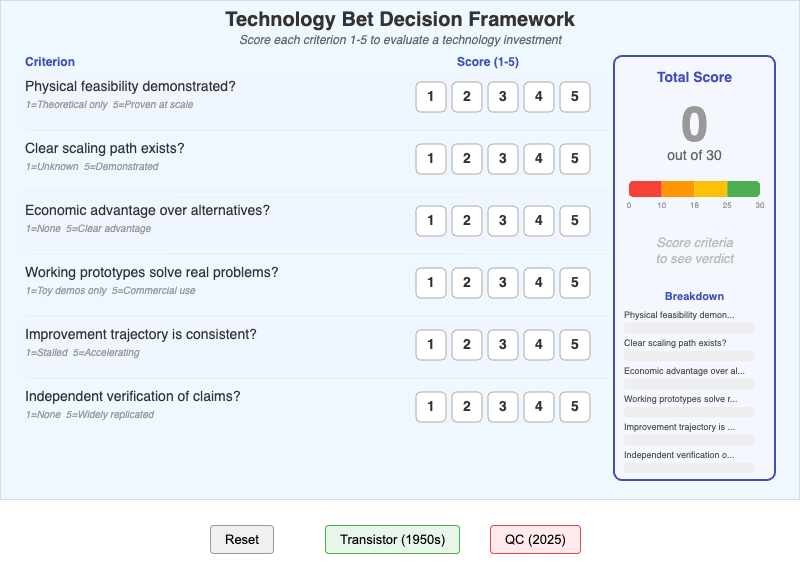Screen dimensions: 800x582
Task: Score 5 for working prototypes solve real problems
Action: click(575, 283)
